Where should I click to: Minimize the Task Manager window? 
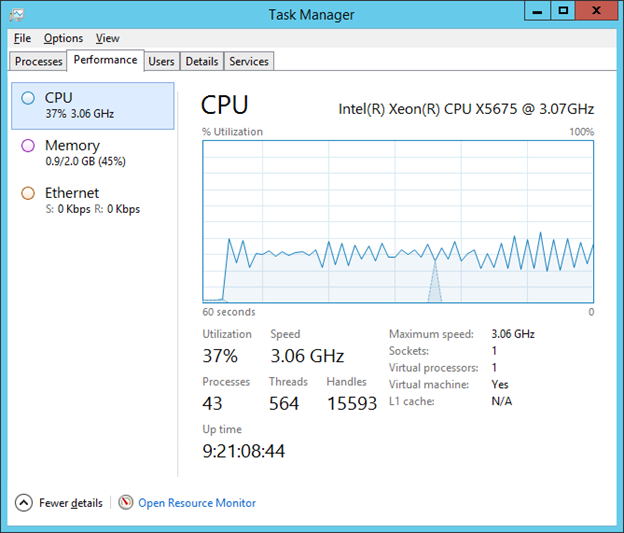pos(539,11)
